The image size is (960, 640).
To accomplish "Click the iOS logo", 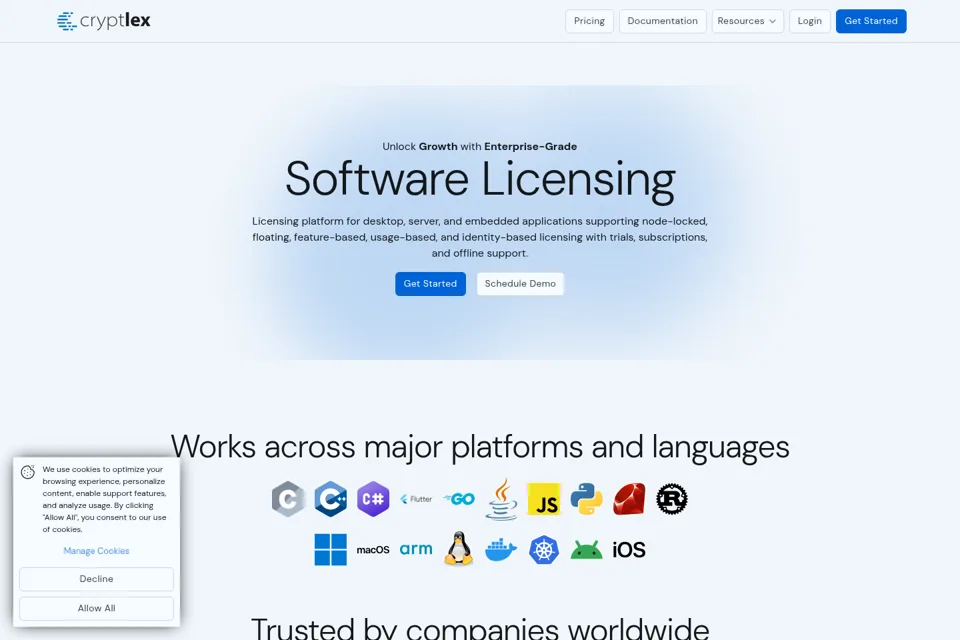I will pyautogui.click(x=629, y=550).
